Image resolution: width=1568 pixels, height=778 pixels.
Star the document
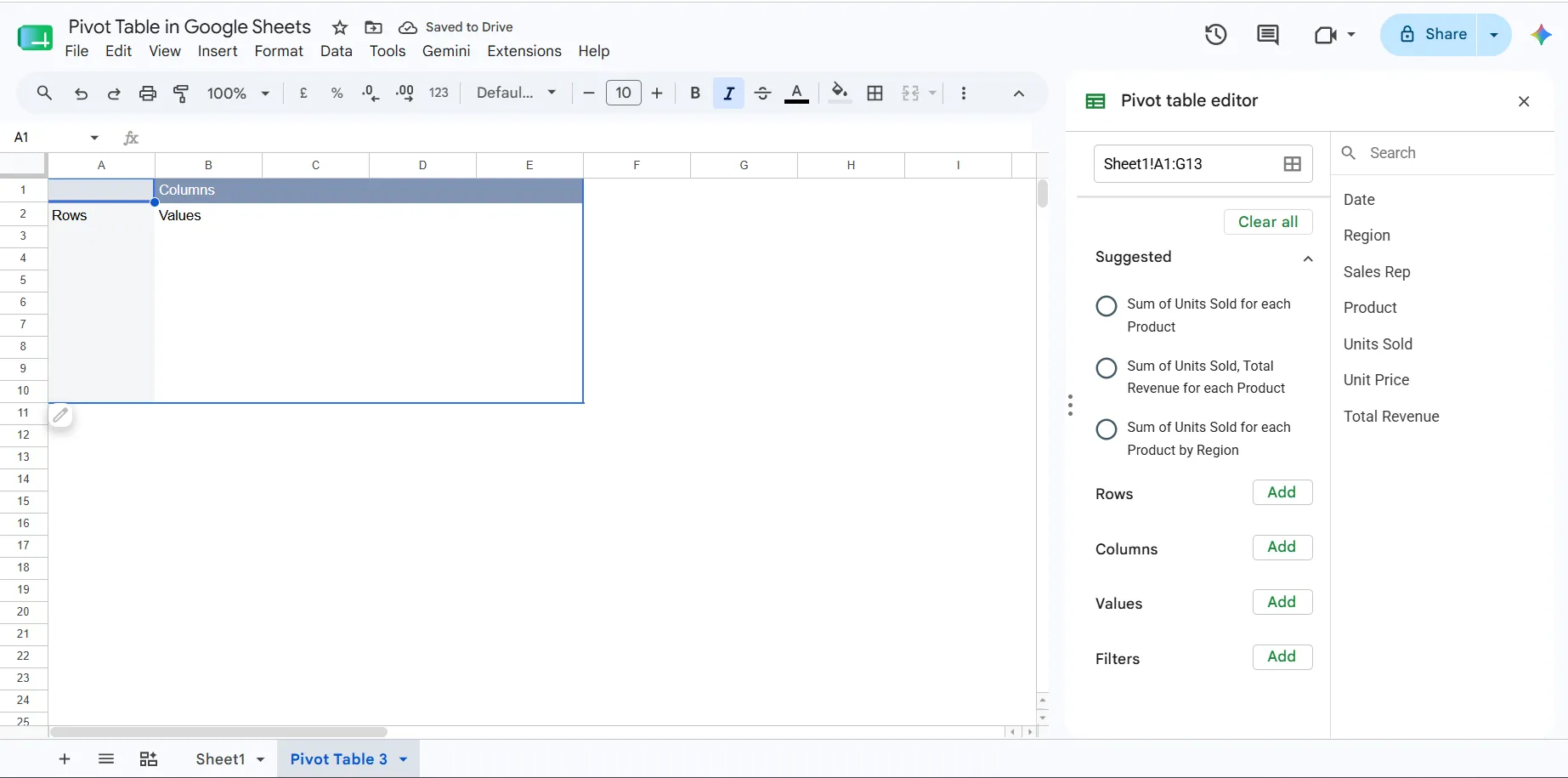[x=340, y=27]
